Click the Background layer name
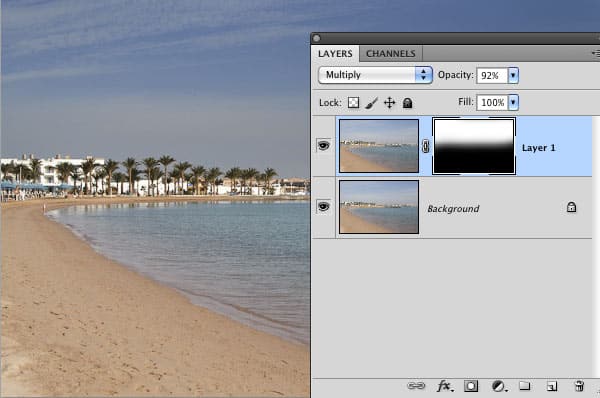 click(453, 209)
